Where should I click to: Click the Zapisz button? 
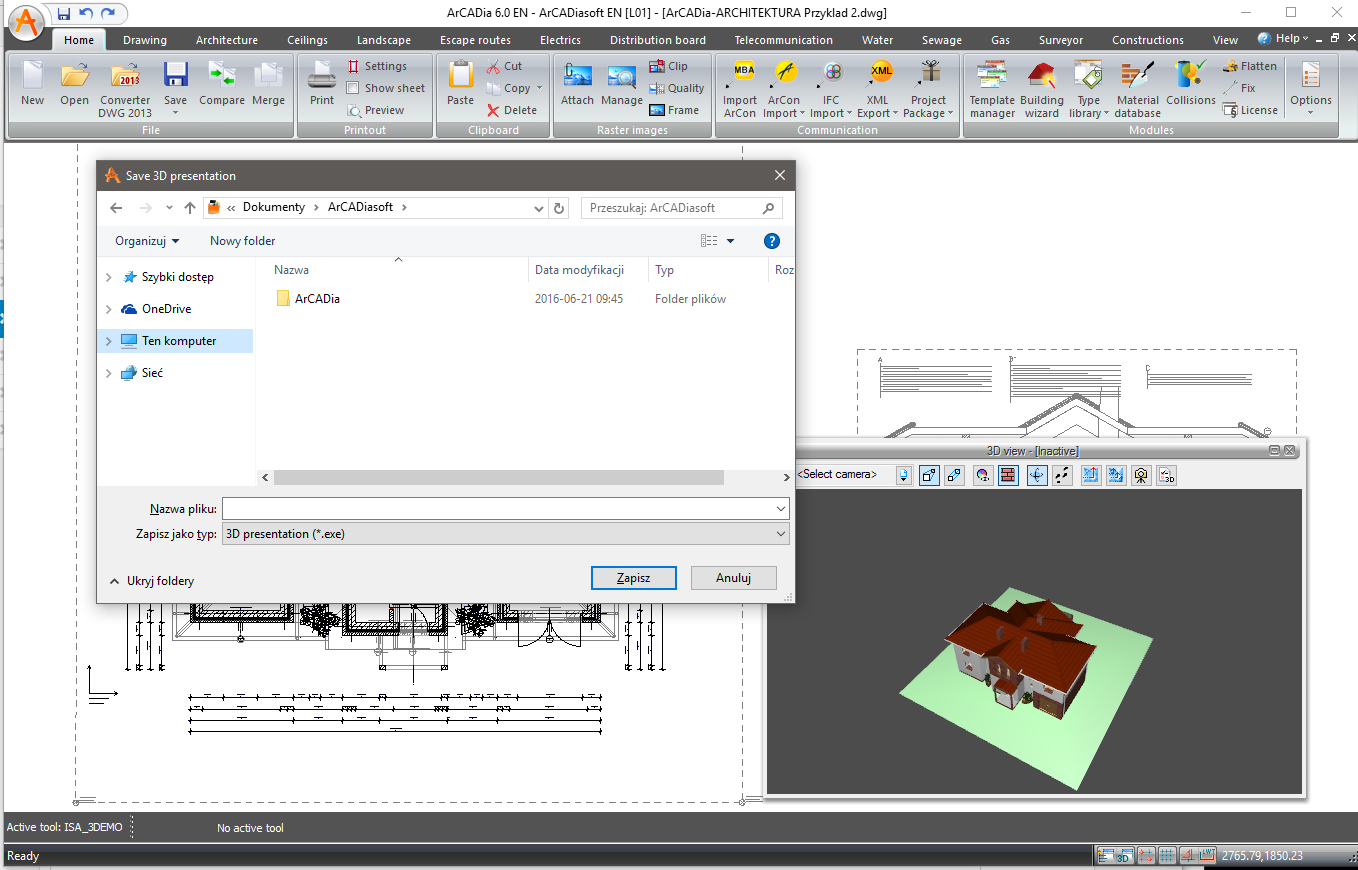click(x=633, y=578)
